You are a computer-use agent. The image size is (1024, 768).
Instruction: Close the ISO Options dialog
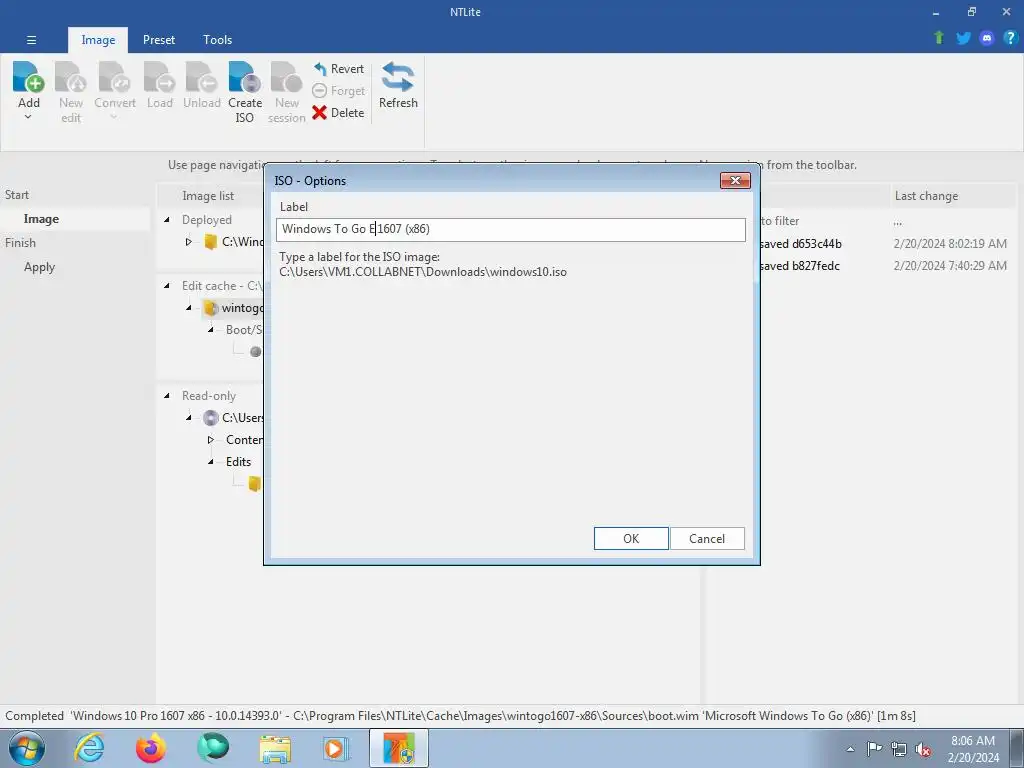(735, 181)
